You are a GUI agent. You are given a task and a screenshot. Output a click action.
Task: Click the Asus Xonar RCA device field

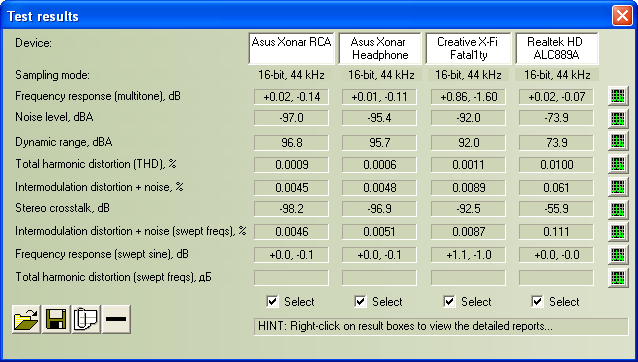(291, 48)
